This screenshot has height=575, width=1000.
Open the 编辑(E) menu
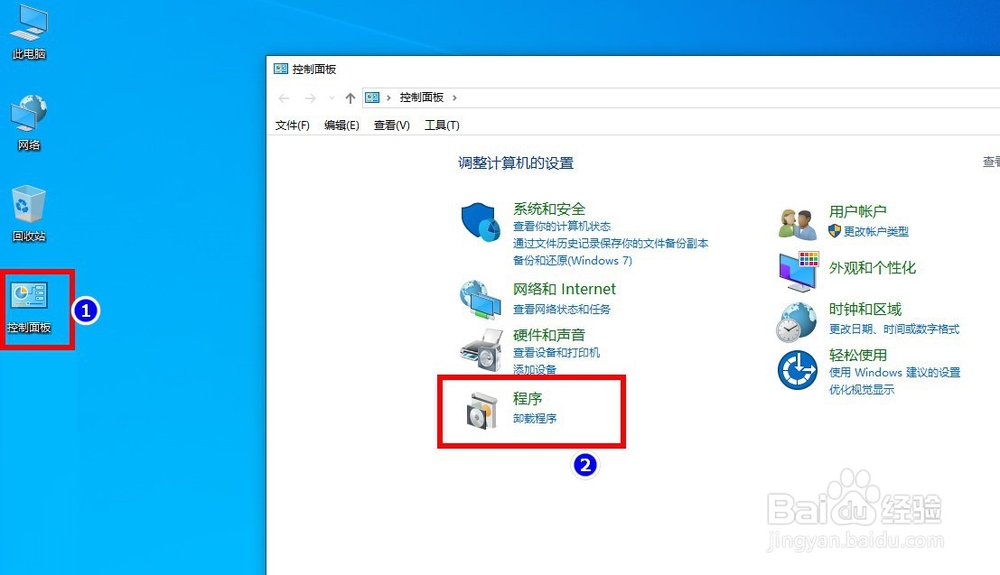pos(341,126)
